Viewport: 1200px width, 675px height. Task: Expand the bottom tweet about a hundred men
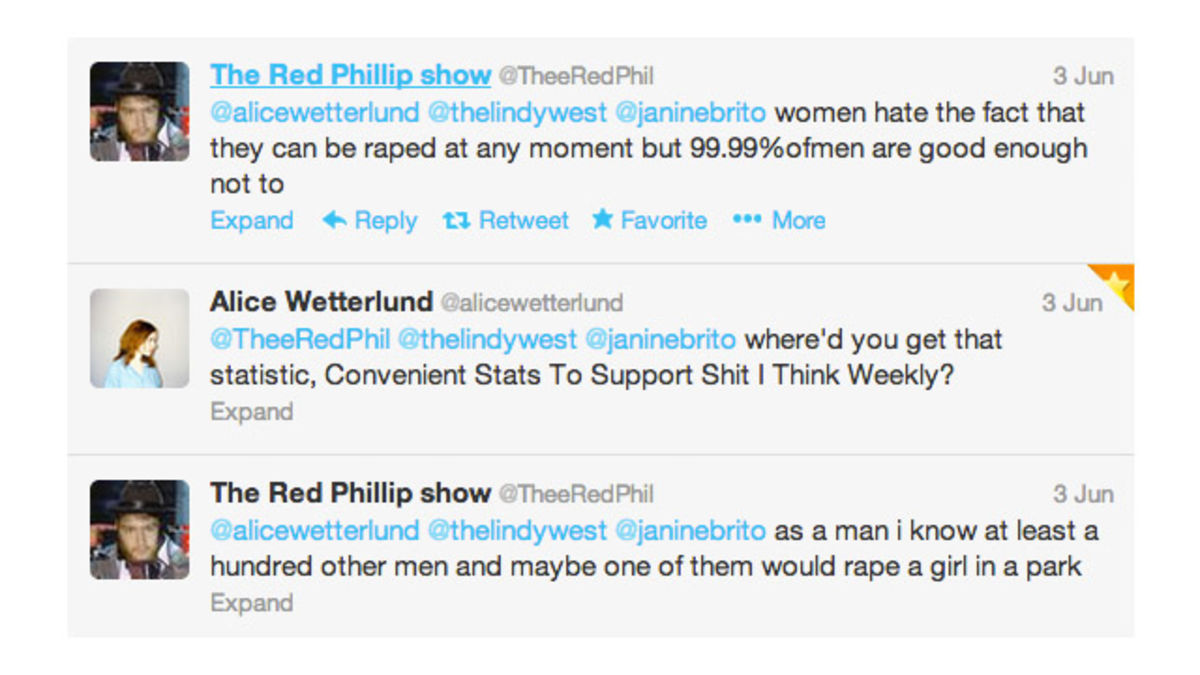(x=250, y=602)
